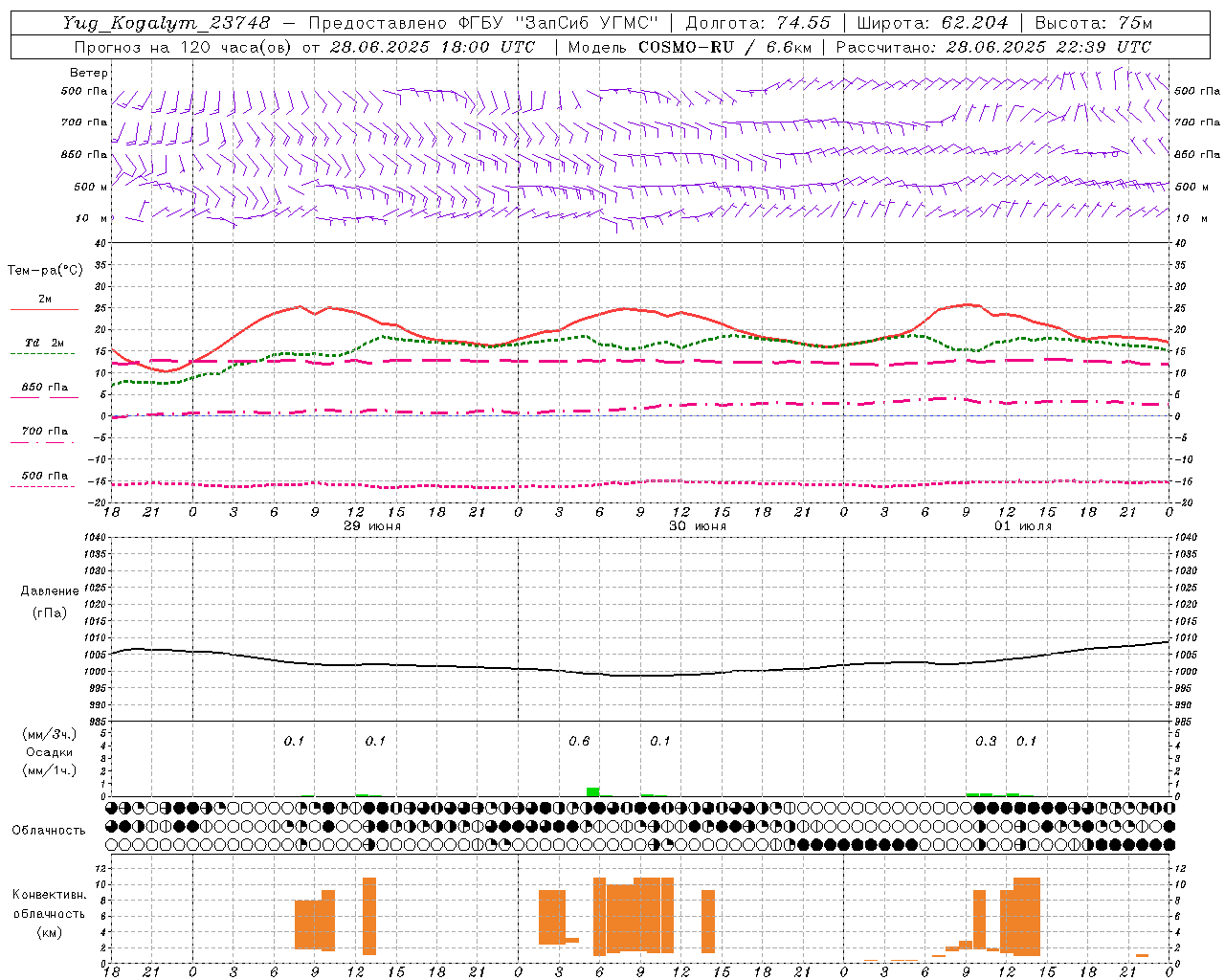The height and width of the screenshot is (980, 1225).
Task: Click the '2м' temperature legend label
Action: 45,300
